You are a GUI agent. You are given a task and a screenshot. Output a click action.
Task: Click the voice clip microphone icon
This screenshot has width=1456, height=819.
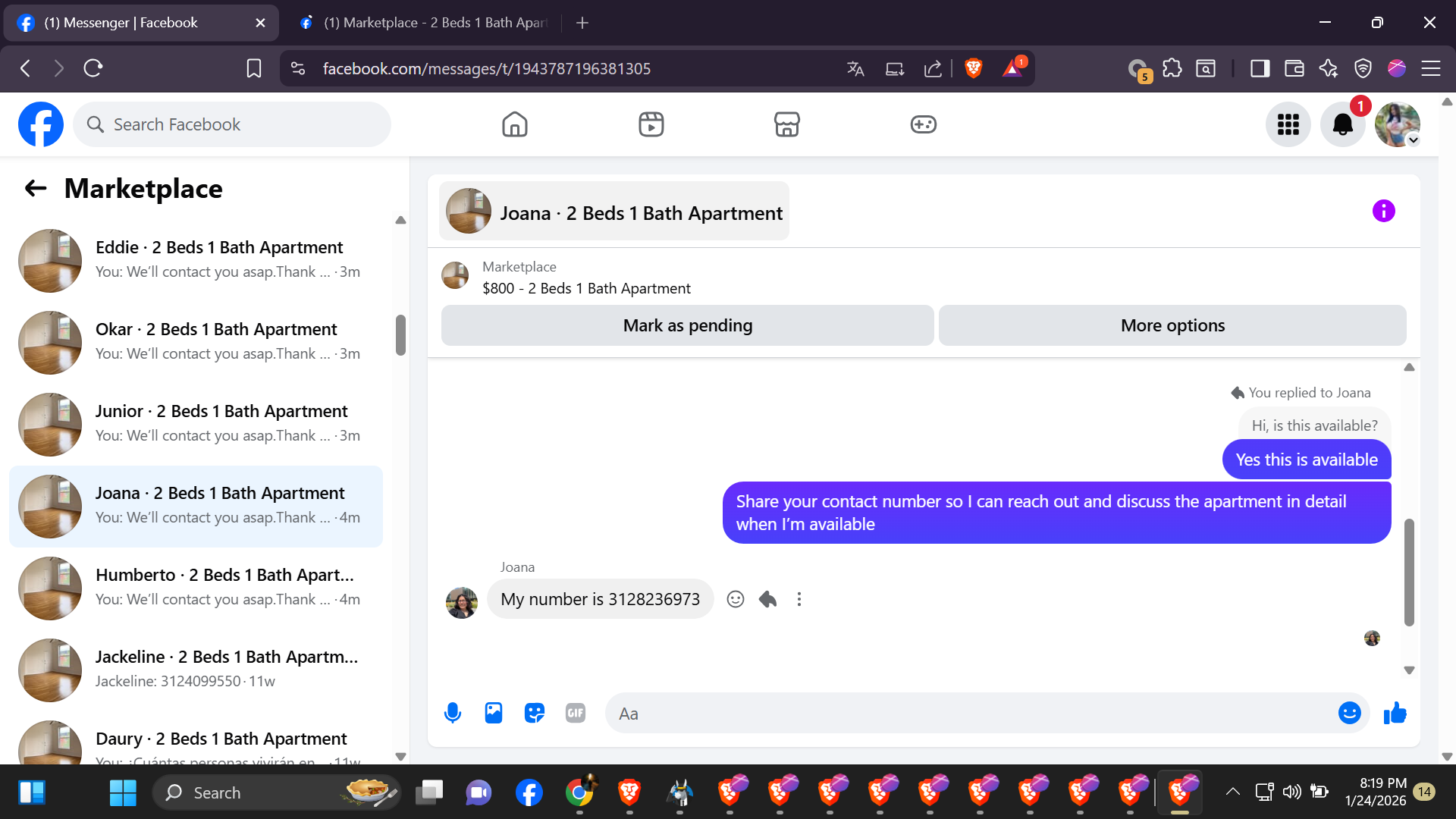click(453, 713)
